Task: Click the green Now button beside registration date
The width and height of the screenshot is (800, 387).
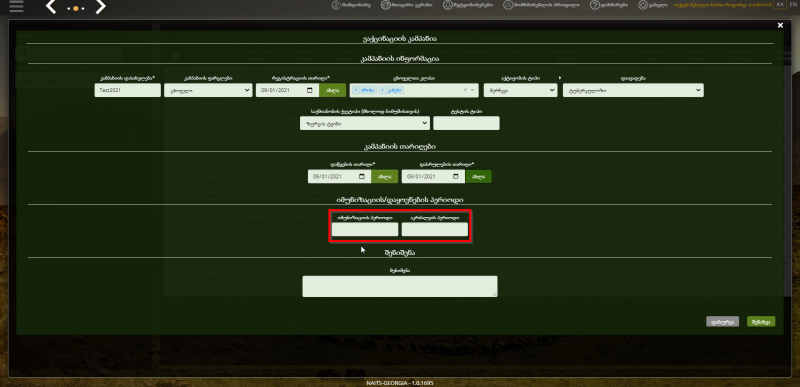Action: [x=333, y=90]
